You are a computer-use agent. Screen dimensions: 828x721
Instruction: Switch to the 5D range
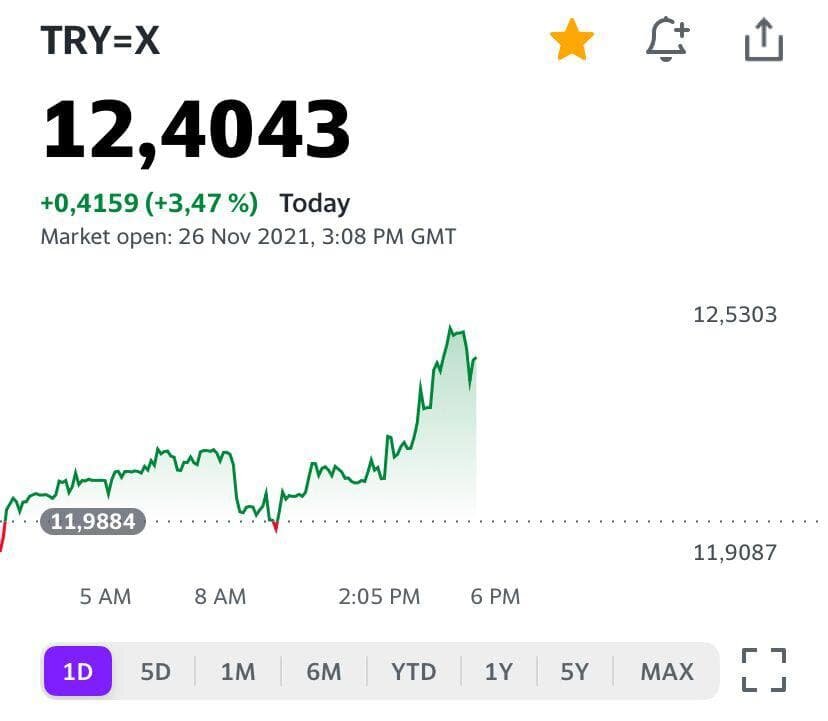[x=155, y=671]
